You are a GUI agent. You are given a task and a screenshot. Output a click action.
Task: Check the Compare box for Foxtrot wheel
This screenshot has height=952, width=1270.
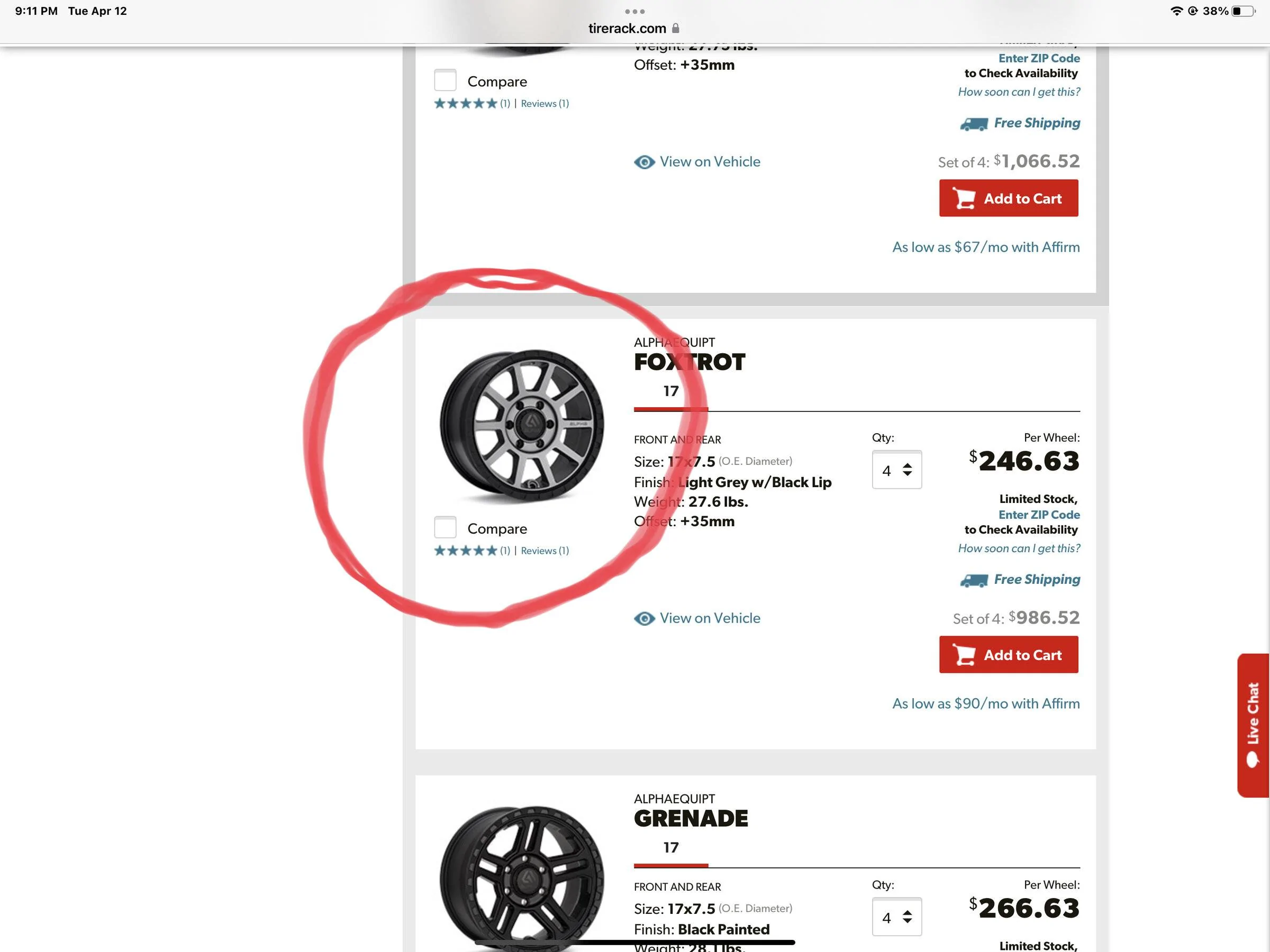[445, 527]
